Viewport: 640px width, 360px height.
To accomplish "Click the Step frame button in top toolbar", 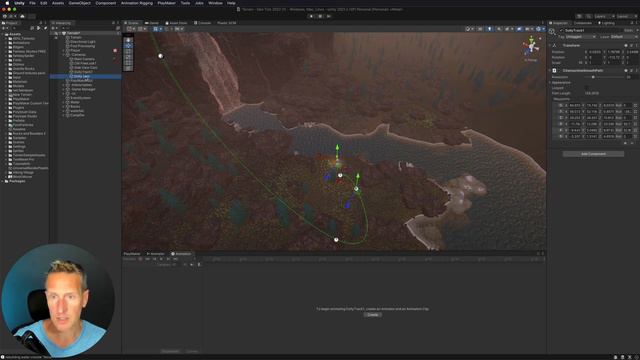I will pos(329,16).
